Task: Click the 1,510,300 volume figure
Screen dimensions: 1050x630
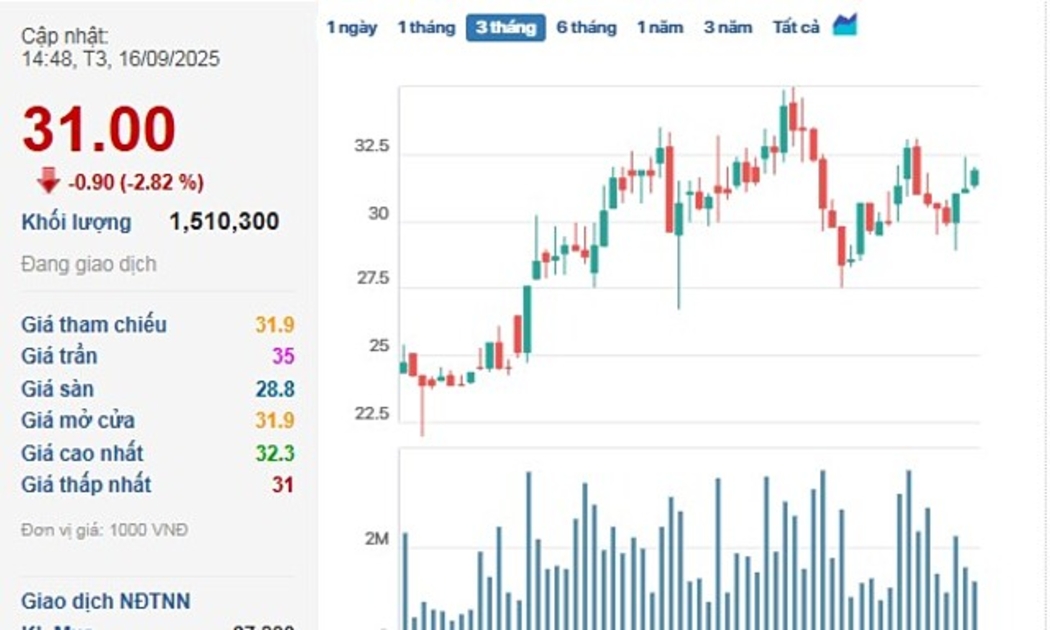Action: tap(224, 222)
